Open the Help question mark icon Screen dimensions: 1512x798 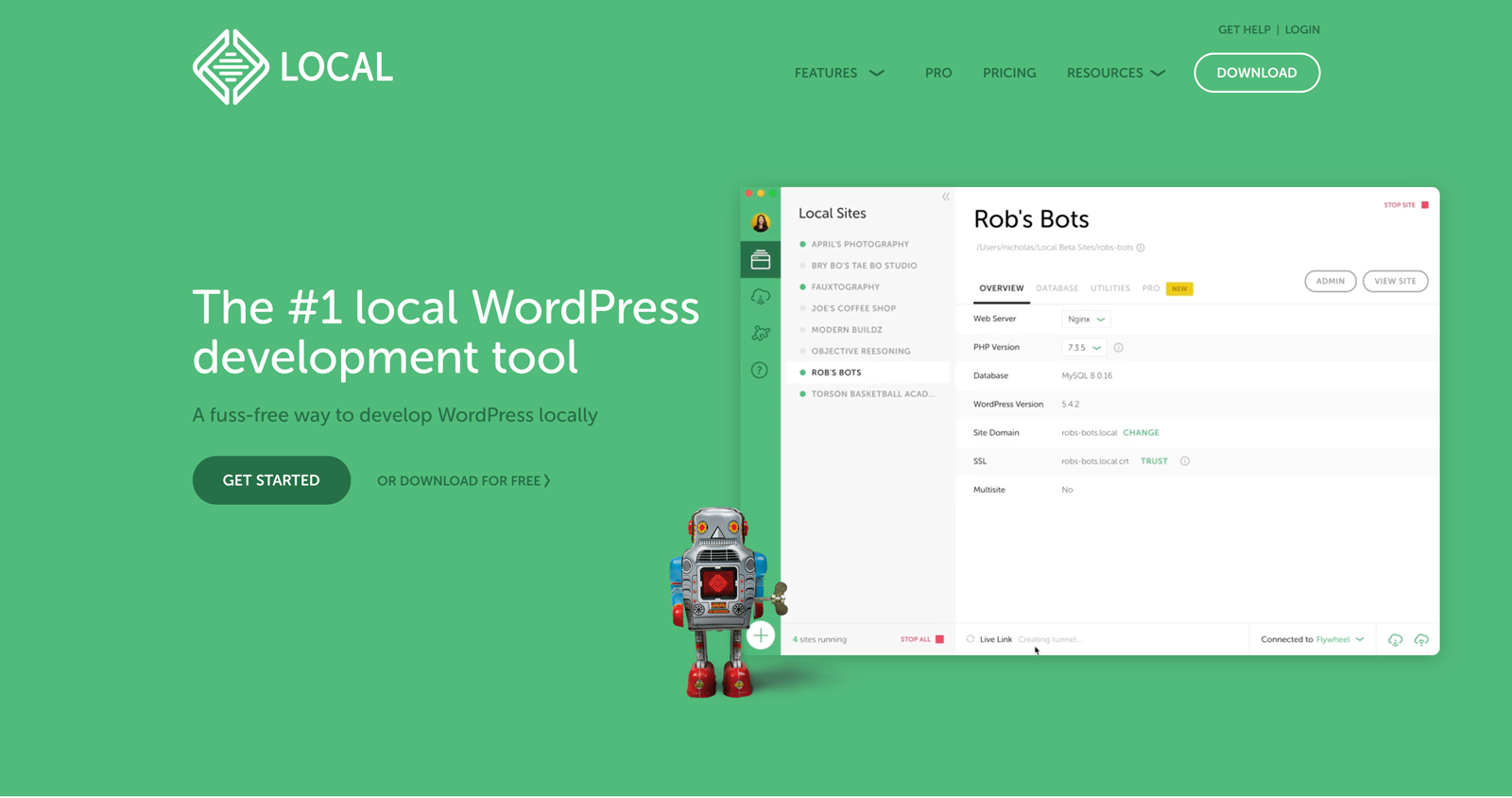[x=760, y=370]
